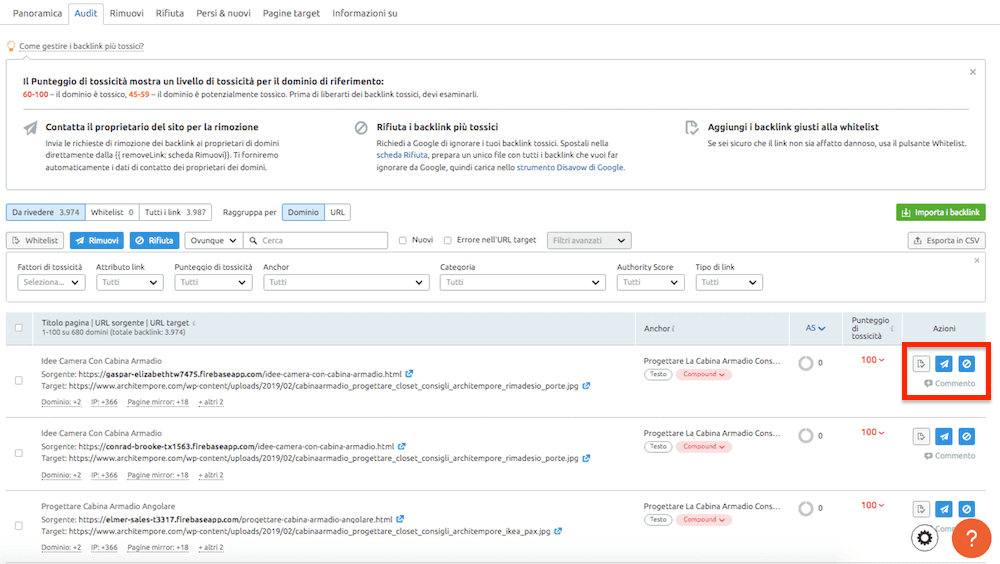
Task: Click the remove (paper plane) icon in first row
Action: [x=944, y=363]
